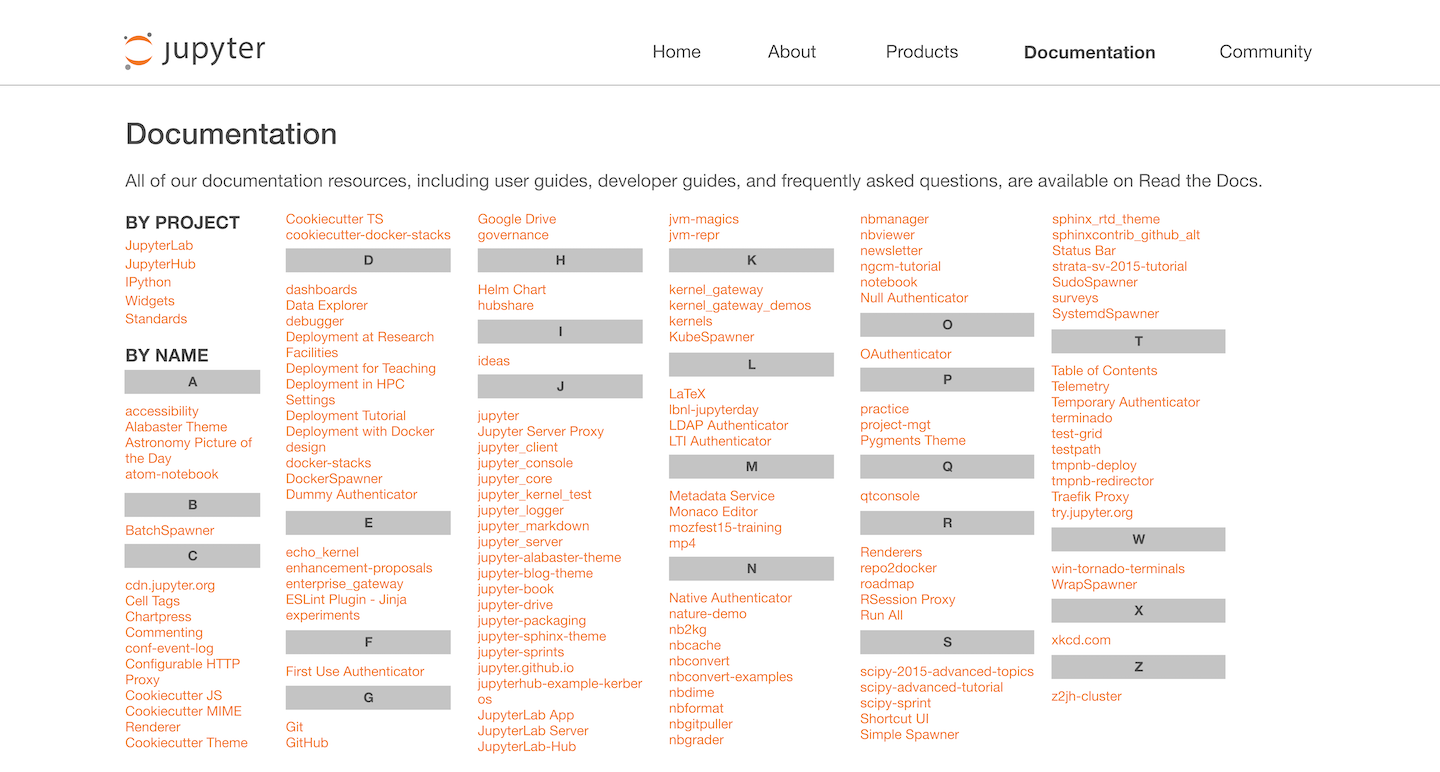Open the governance link
Image resolution: width=1440 pixels, height=772 pixels.
pyautogui.click(x=513, y=235)
